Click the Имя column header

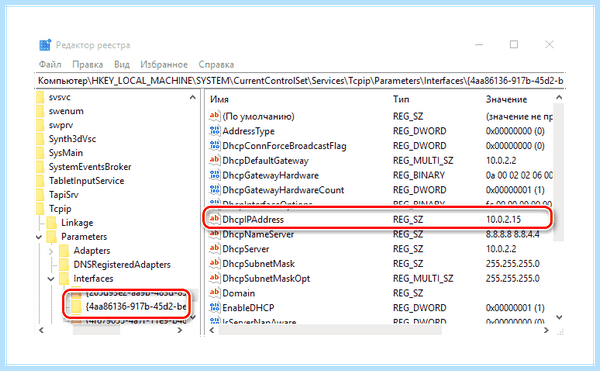coord(219,99)
